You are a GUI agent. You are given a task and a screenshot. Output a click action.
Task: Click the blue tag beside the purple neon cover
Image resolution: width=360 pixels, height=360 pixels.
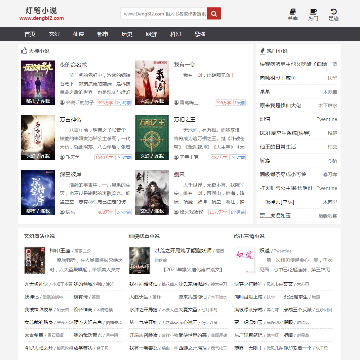click(124, 103)
